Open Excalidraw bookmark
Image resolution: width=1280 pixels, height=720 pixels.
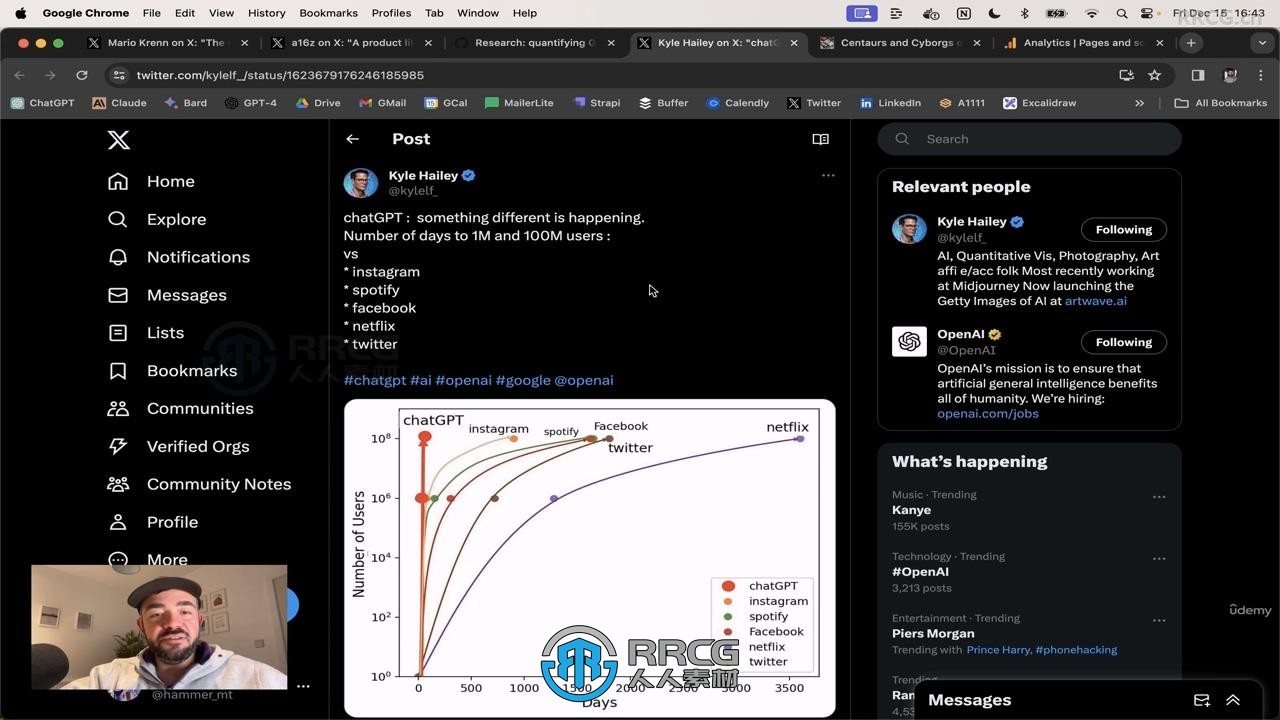[x=1039, y=103]
